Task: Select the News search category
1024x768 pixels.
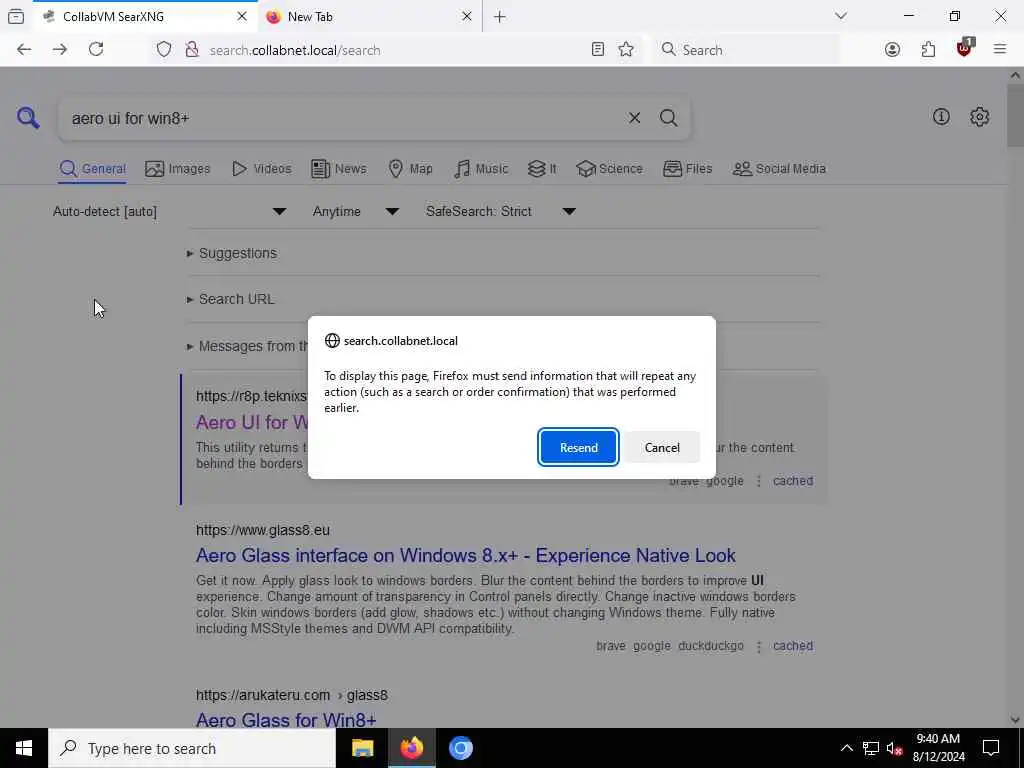Action: pos(339,169)
